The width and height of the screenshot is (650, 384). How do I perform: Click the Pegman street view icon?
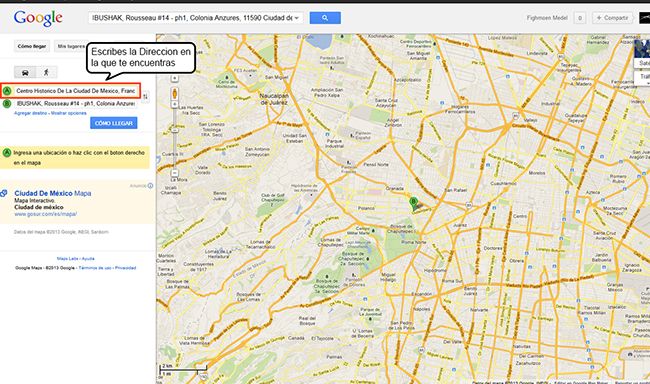(x=175, y=94)
